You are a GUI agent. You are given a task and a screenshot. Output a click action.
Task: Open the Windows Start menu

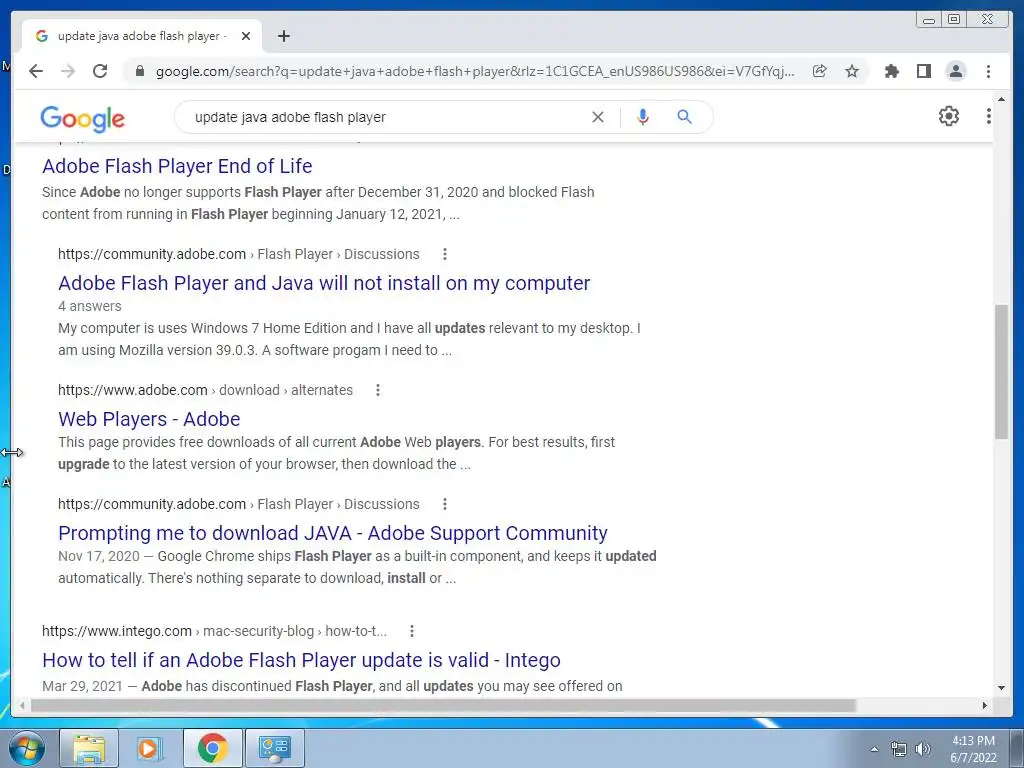27,748
